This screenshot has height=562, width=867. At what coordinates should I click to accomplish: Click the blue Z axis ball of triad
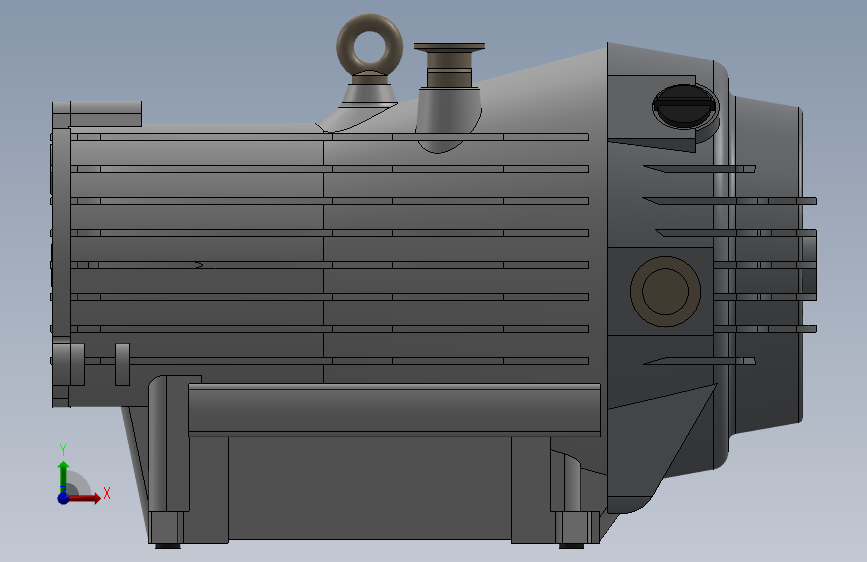(x=64, y=498)
